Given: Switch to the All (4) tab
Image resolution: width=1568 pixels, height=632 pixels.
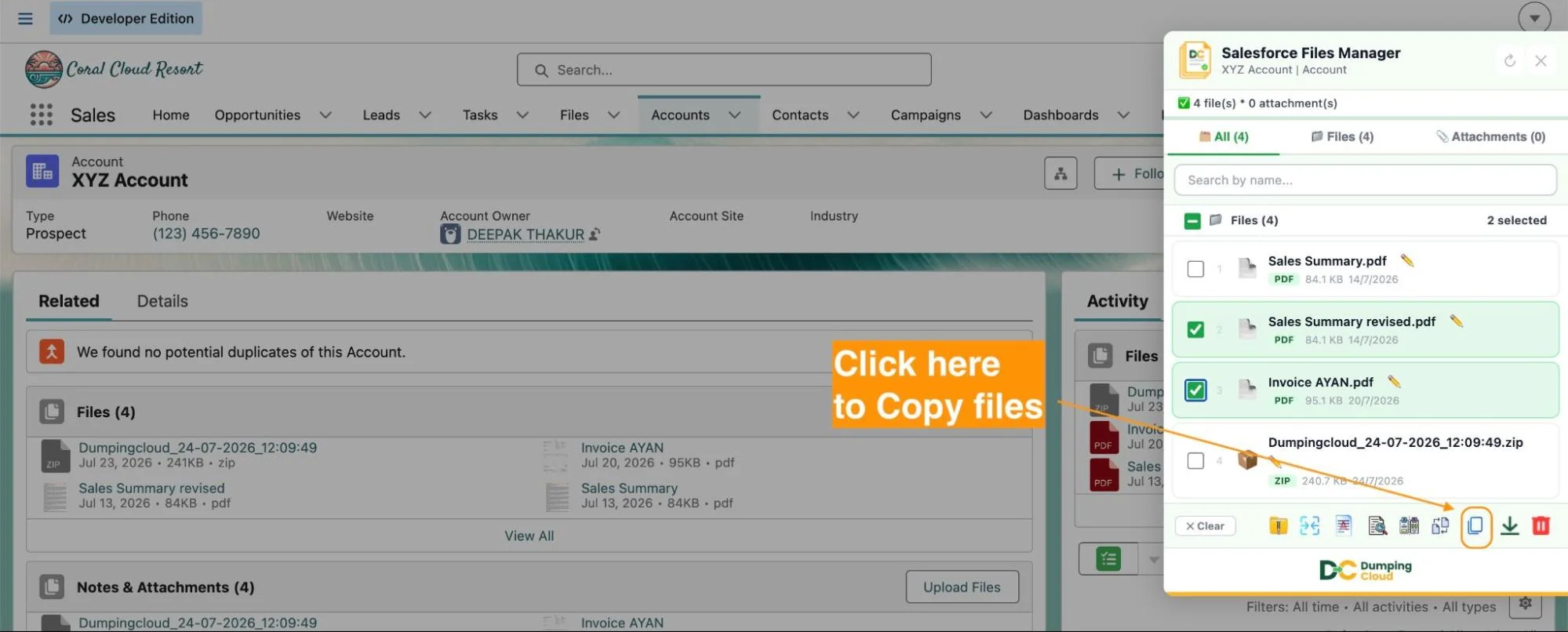Looking at the screenshot, I should tap(1224, 136).
